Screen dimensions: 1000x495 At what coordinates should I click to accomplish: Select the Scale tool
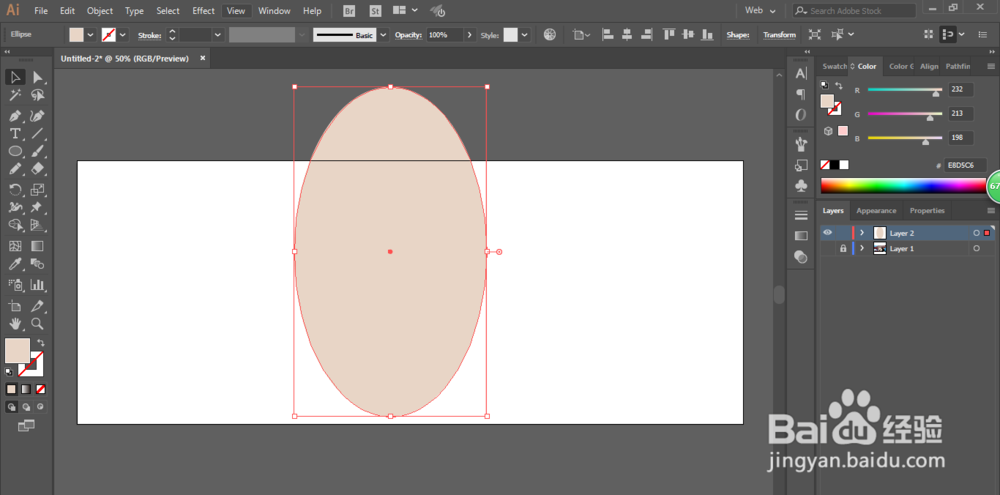[x=38, y=189]
